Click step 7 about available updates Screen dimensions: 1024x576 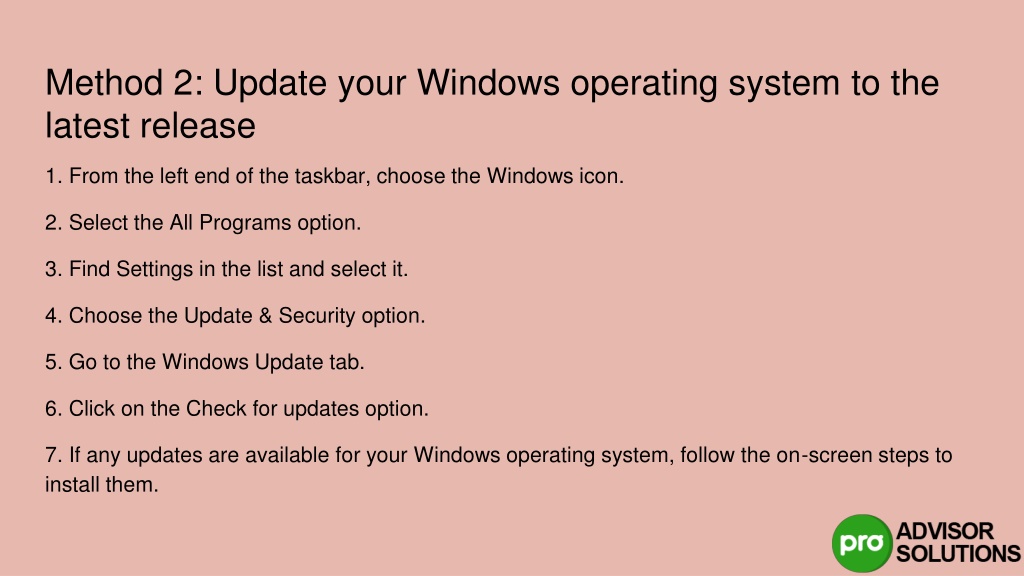[x=498, y=470]
